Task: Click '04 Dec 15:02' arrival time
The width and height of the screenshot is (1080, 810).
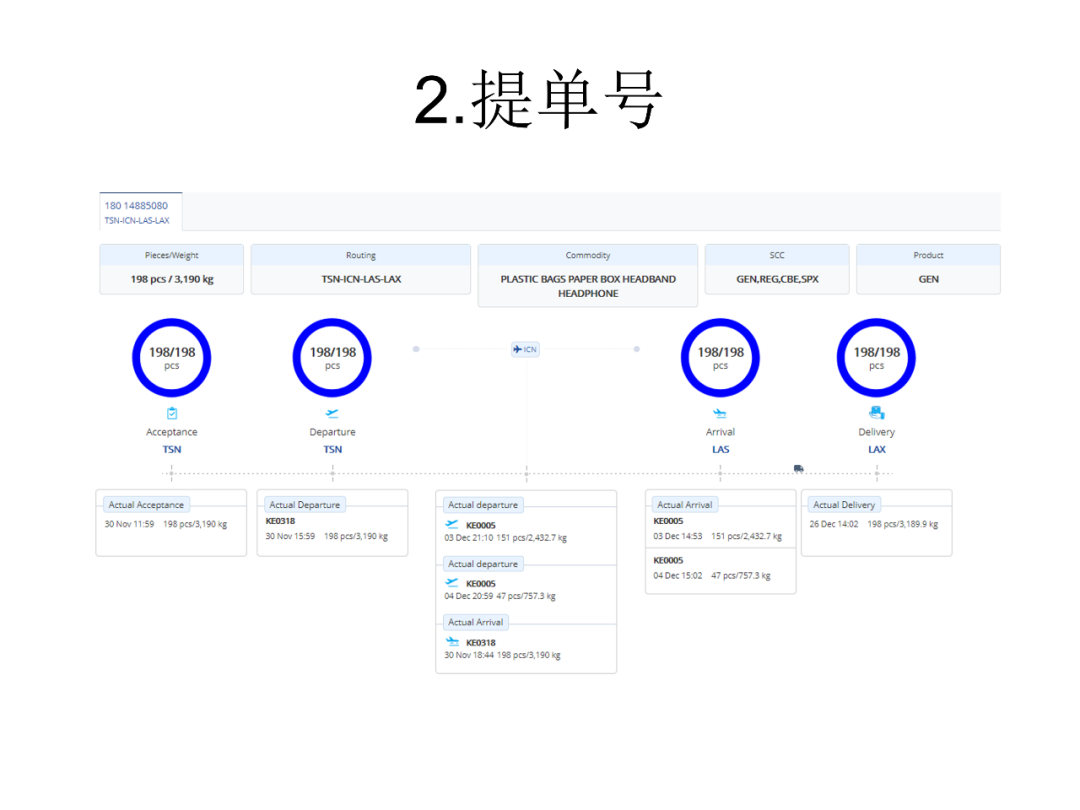Action: tap(678, 575)
